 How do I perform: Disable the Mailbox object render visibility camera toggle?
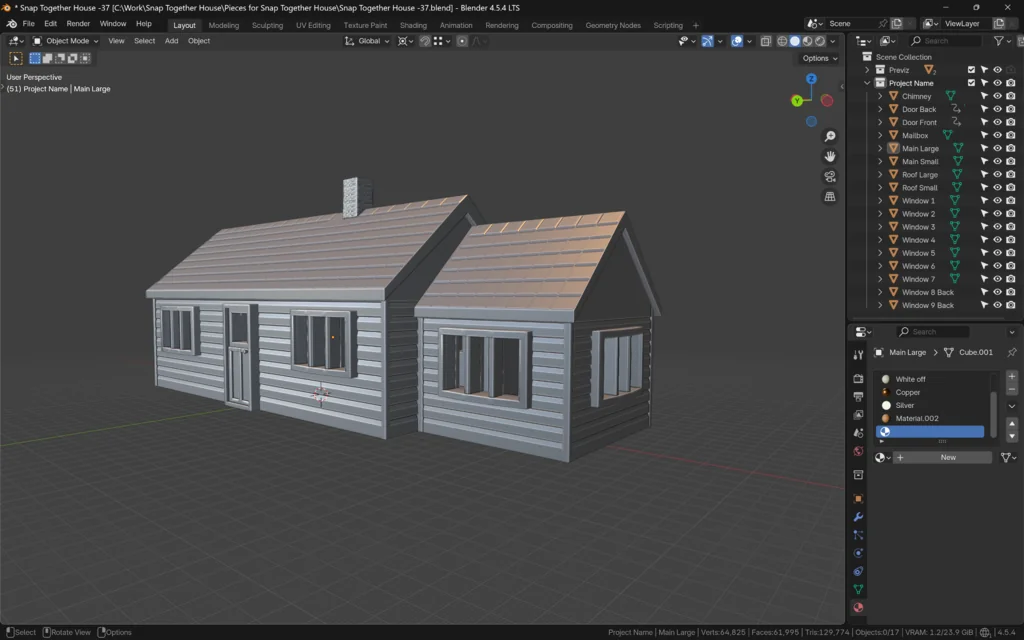(1009, 134)
